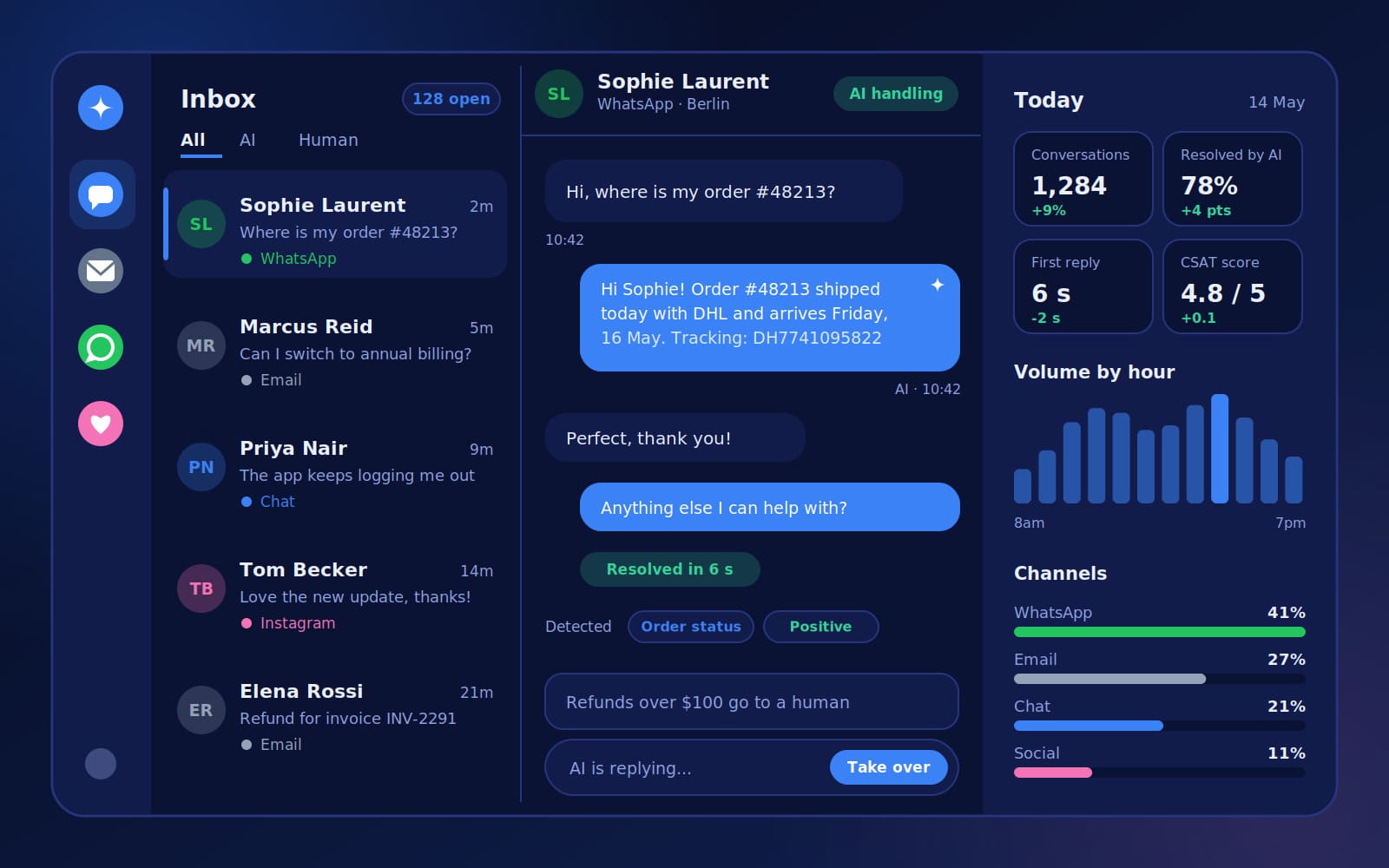Click the Resolved in 6 s badge

670,569
